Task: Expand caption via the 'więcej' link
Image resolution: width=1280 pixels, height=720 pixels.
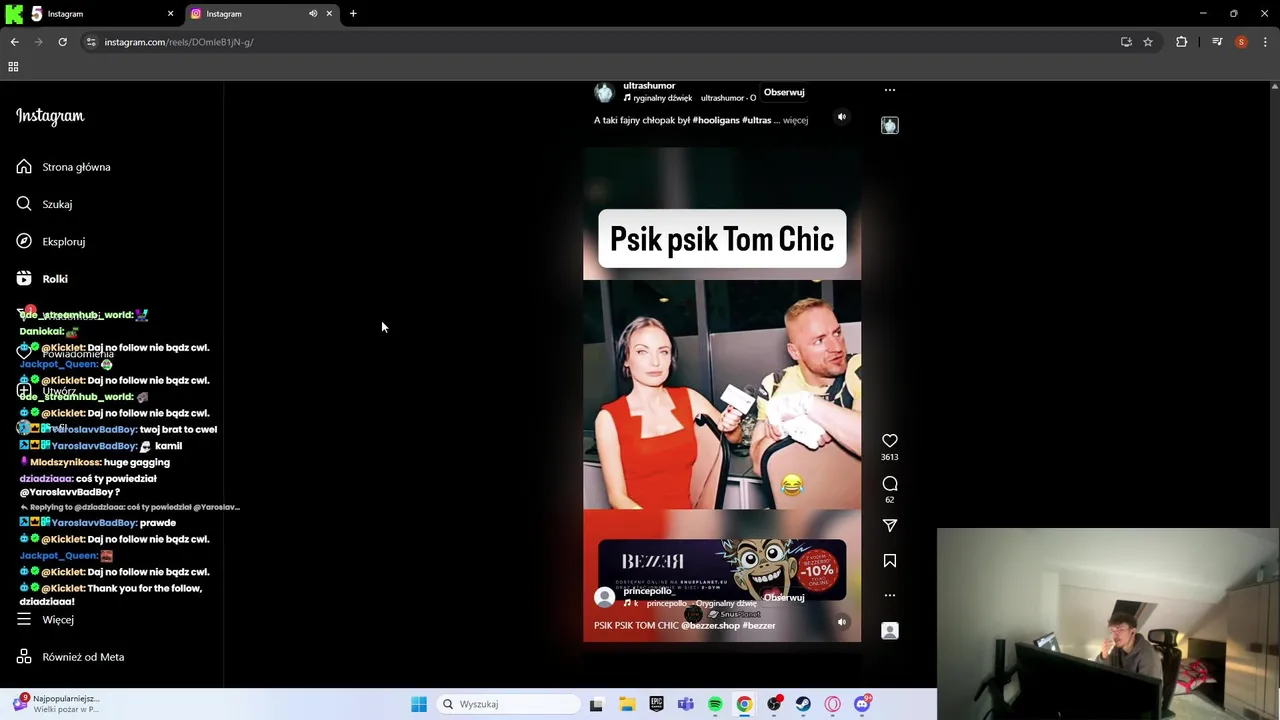Action: (x=795, y=120)
